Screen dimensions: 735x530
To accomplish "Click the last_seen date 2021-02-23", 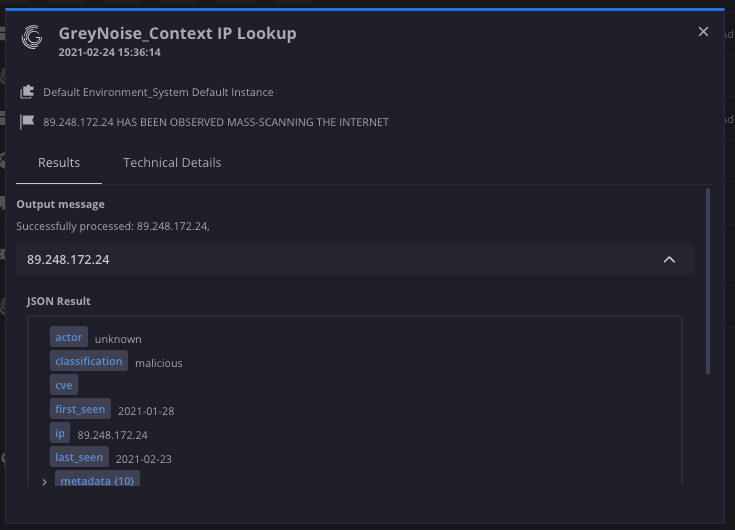I will (x=144, y=459).
